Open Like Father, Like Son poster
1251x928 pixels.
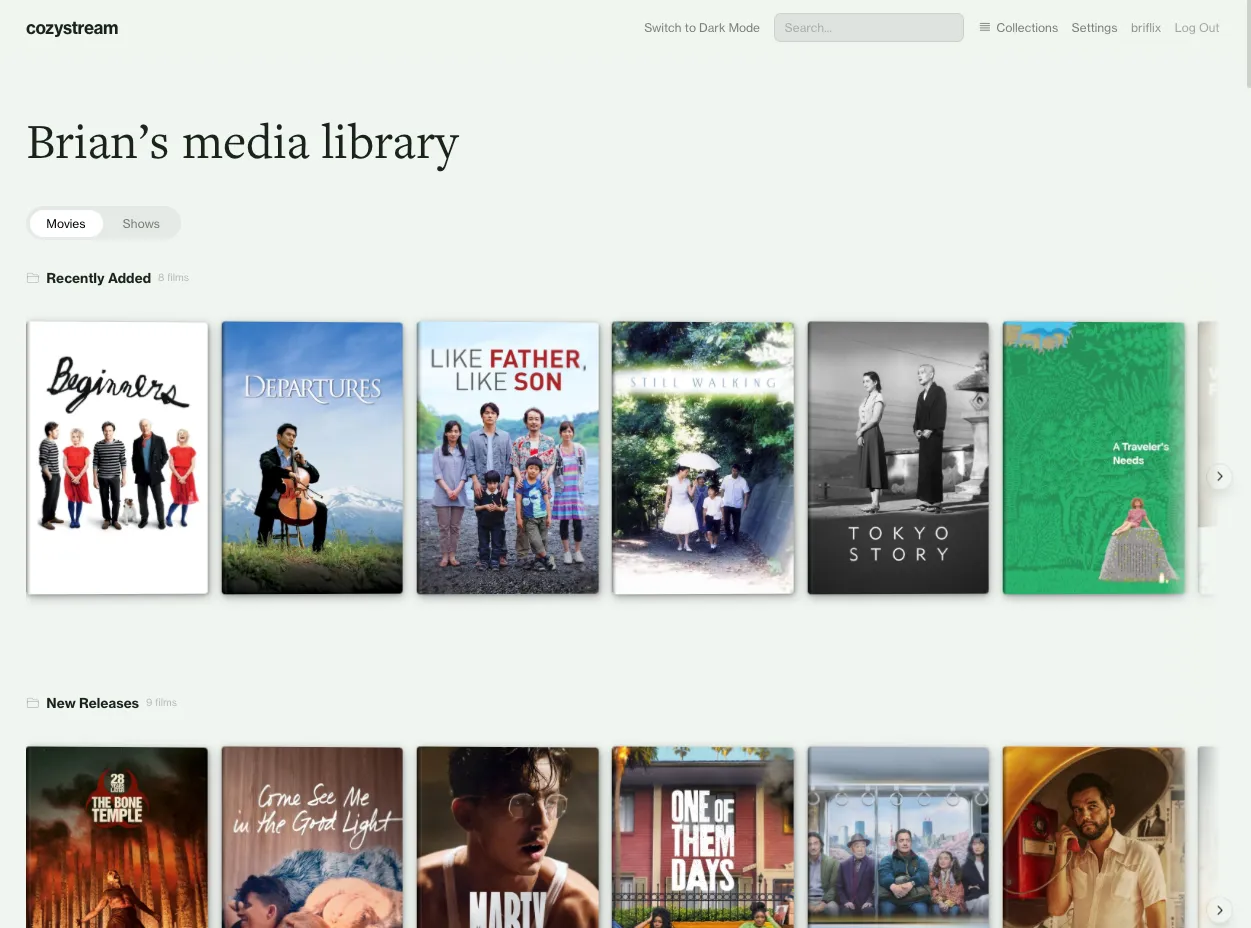pyautogui.click(x=507, y=458)
